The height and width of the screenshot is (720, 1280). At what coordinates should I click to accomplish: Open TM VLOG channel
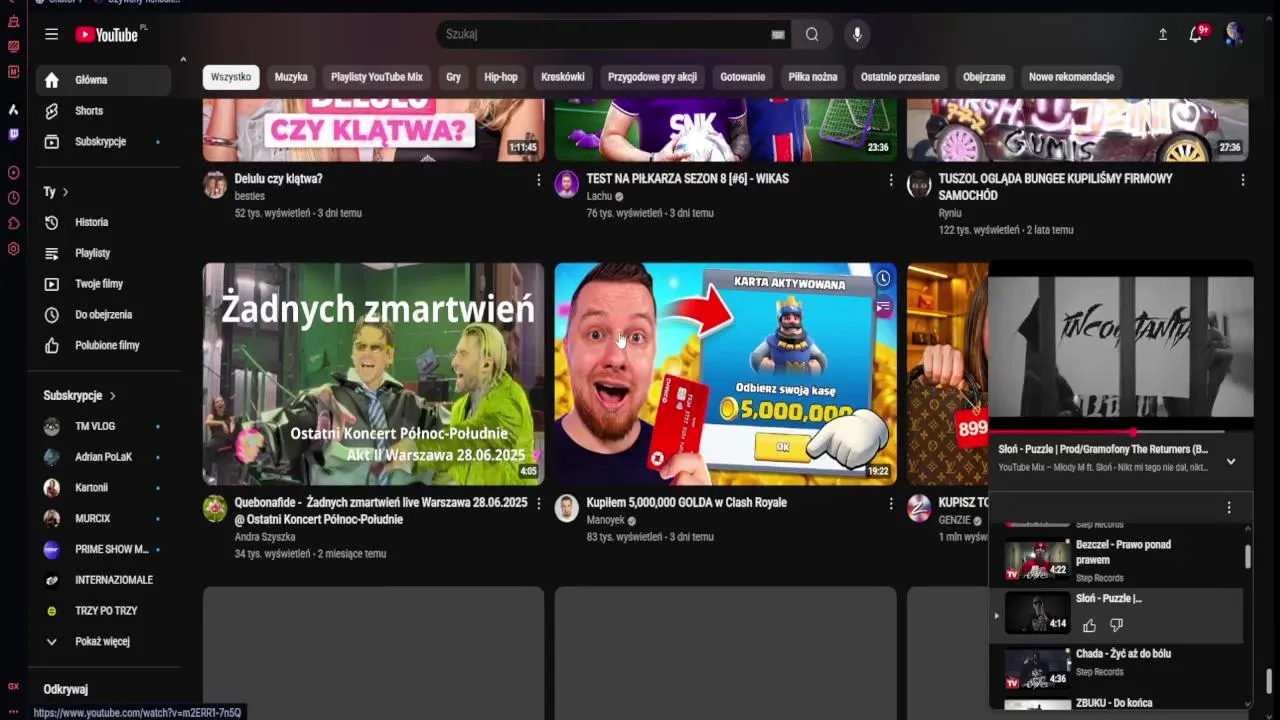(104, 427)
